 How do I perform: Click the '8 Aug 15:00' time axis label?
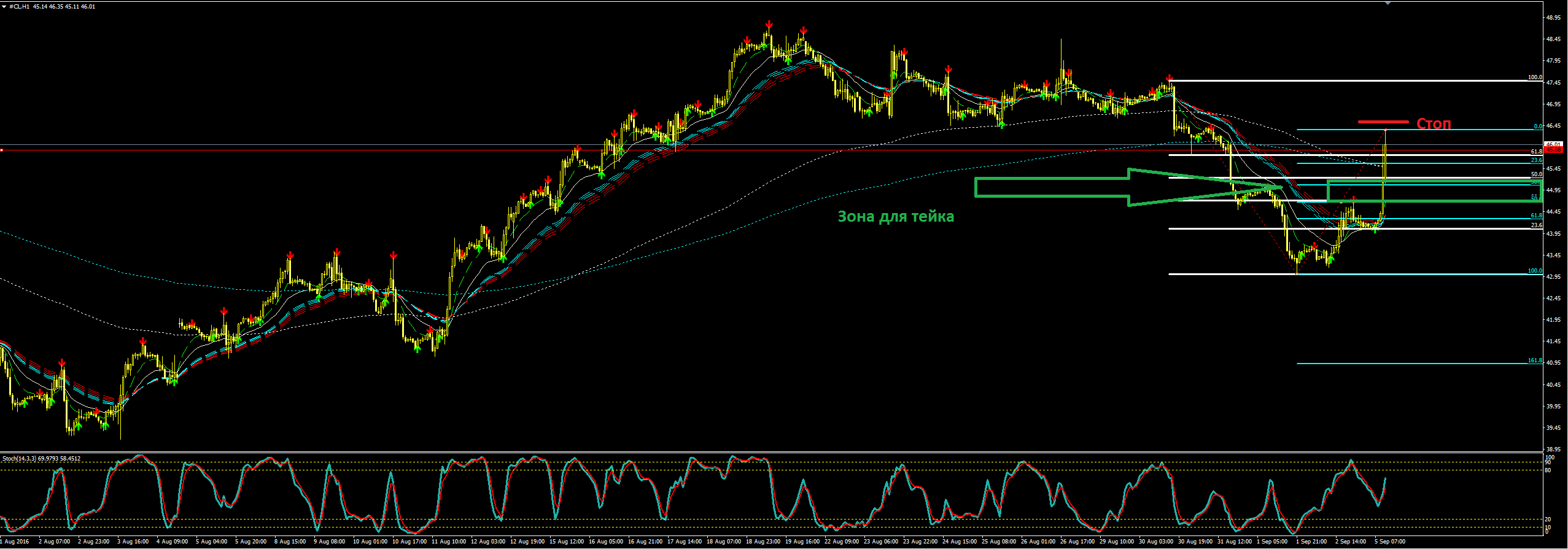pyautogui.click(x=290, y=542)
